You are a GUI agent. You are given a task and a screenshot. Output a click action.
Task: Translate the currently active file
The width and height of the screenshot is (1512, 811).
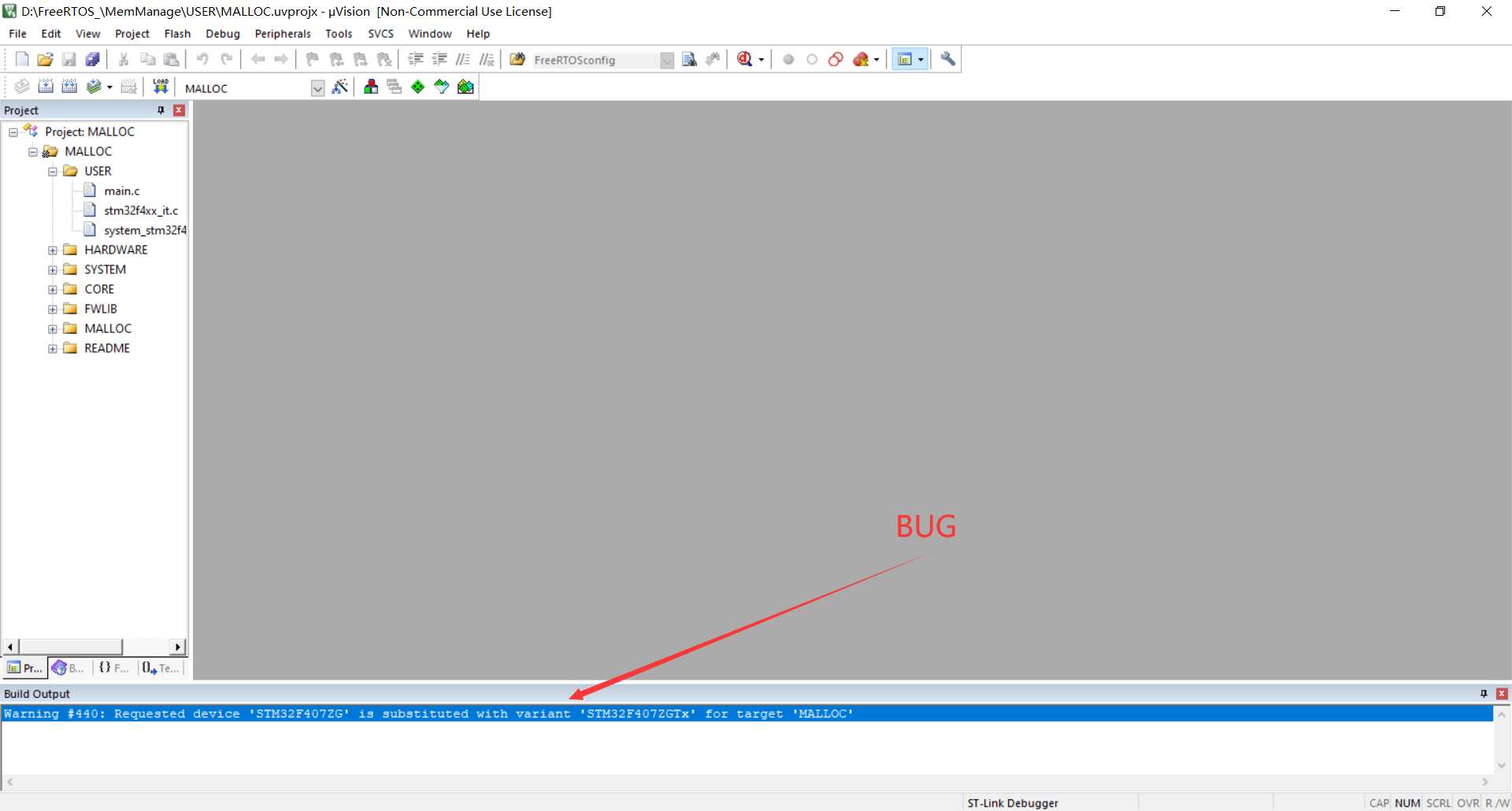[21, 87]
